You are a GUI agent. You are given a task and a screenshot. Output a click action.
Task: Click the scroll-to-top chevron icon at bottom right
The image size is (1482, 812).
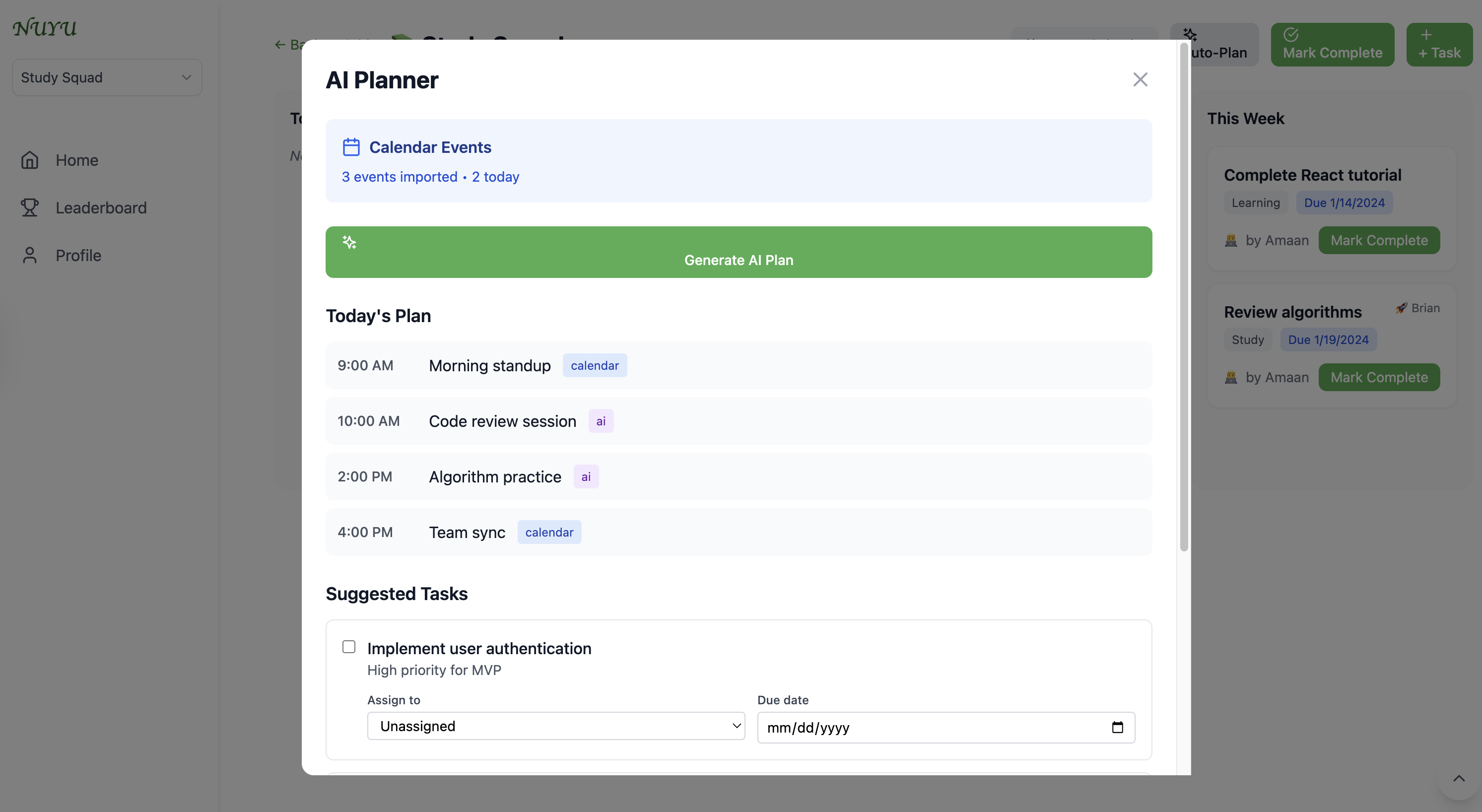[x=1458, y=779]
